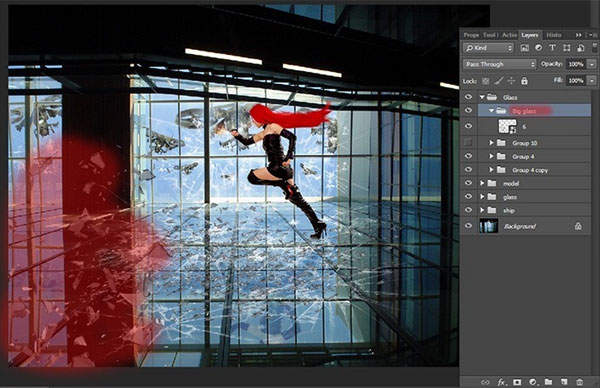Open the Pass Through blend mode dropdown
Screen dimensions: 600x388
[500, 64]
